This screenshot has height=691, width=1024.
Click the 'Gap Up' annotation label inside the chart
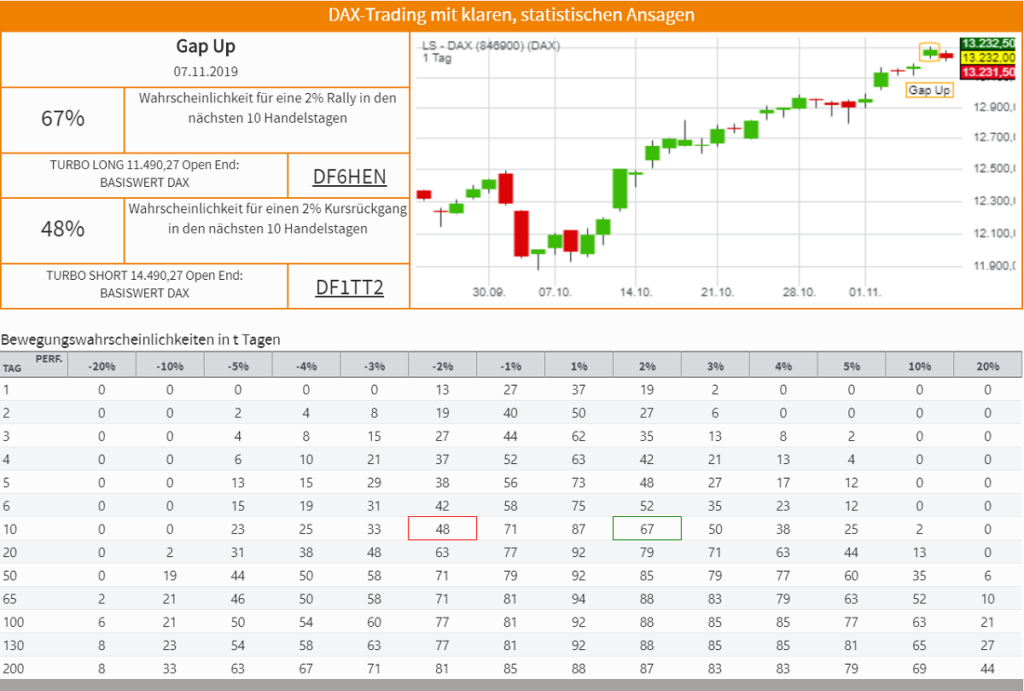[929, 90]
